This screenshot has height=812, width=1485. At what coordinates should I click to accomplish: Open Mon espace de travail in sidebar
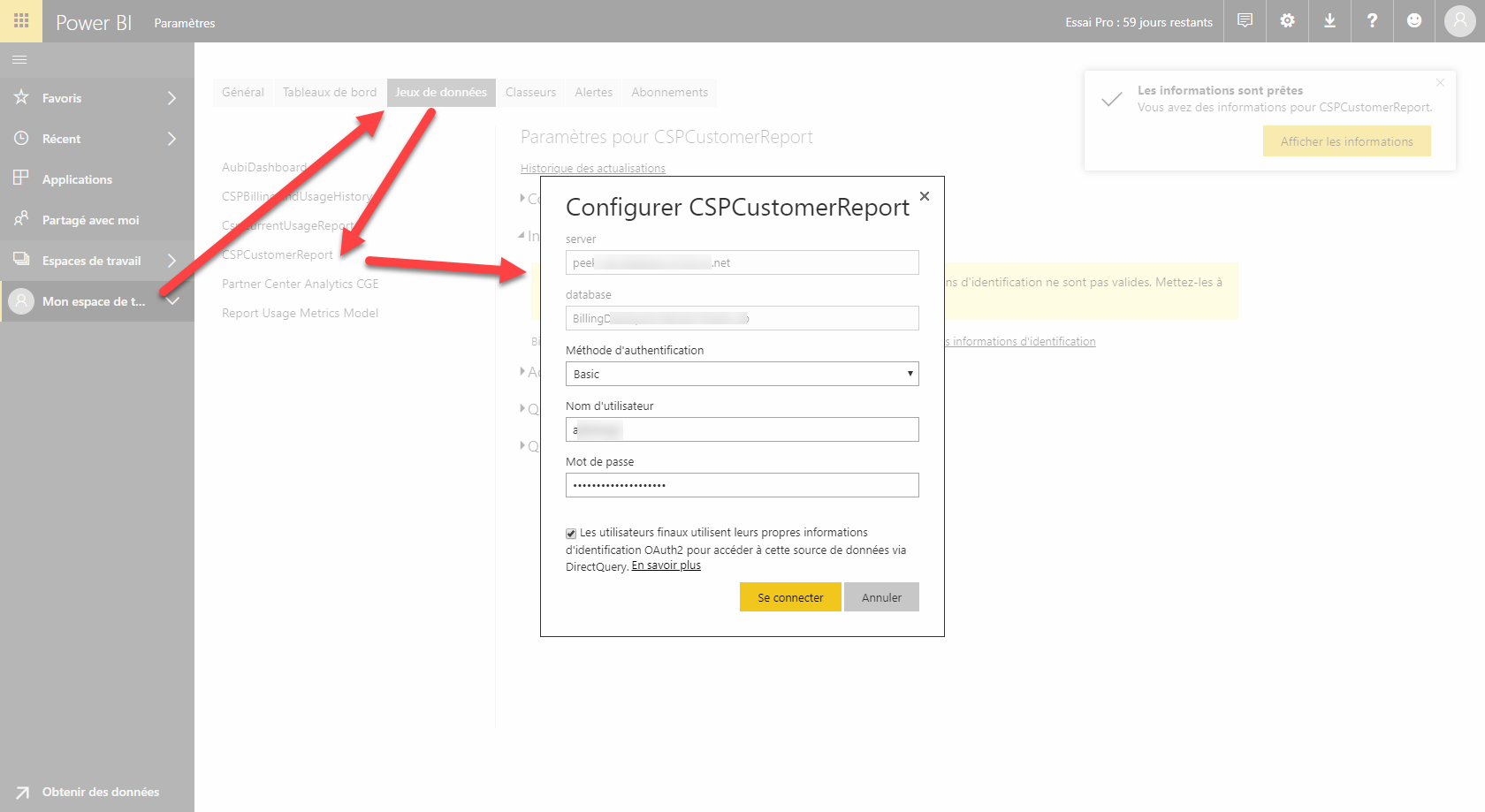click(x=94, y=301)
